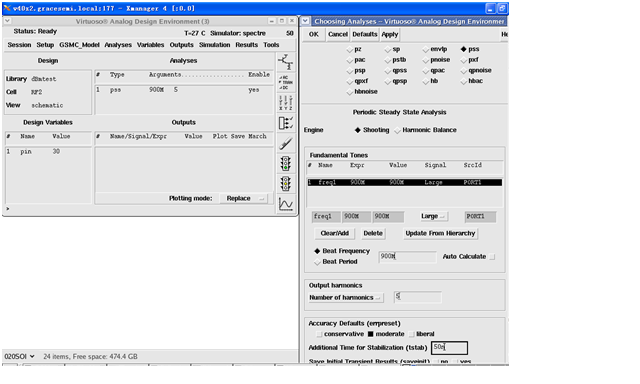Set errpreset to moderate
This screenshot has width=640, height=384.
pyautogui.click(x=370, y=334)
